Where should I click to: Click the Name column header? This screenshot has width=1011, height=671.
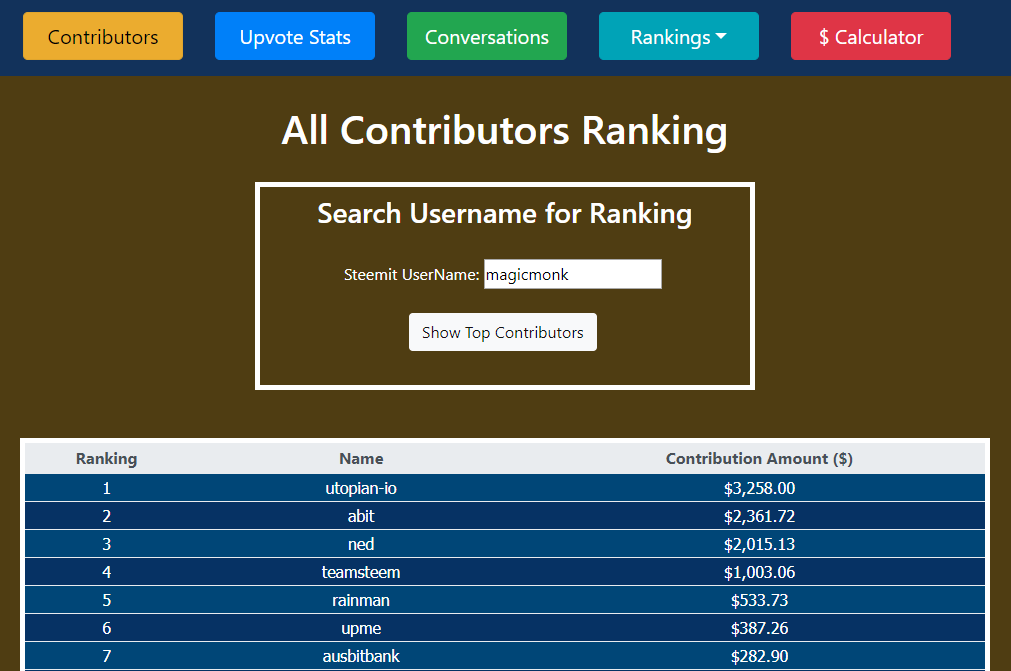361,458
